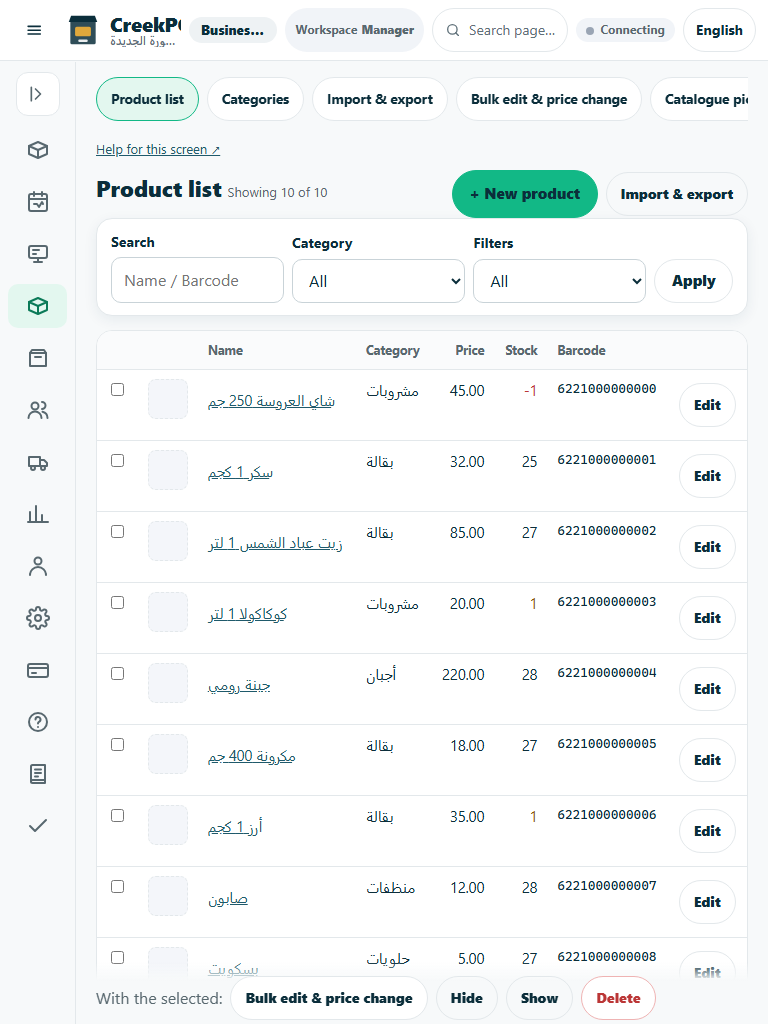Tick checkbox for جبنة رومي
Viewport: 768px width, 1024px height.
click(118, 673)
